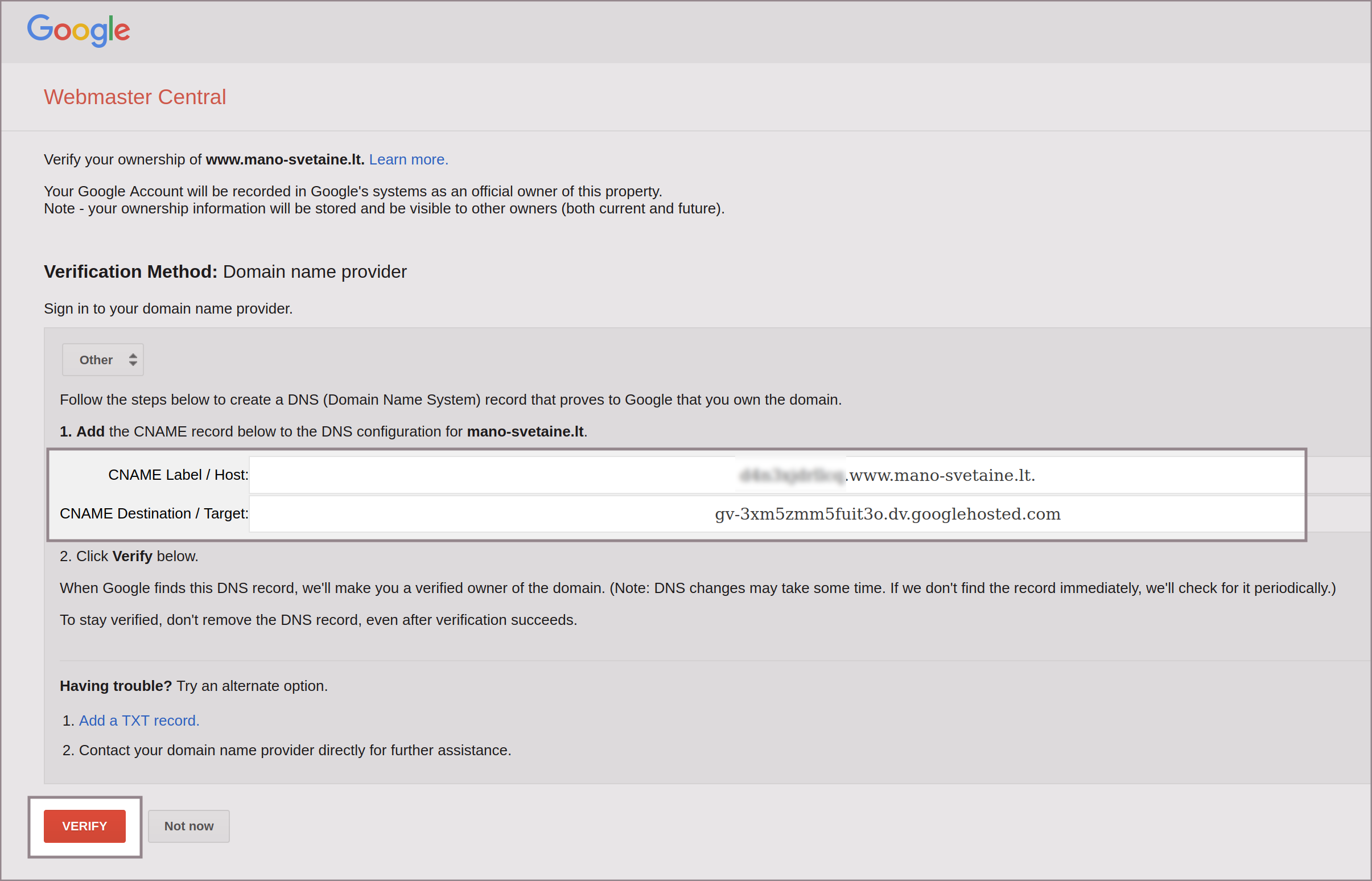Click the Webmaster Central title
This screenshot has width=1372, height=881.
[x=135, y=97]
